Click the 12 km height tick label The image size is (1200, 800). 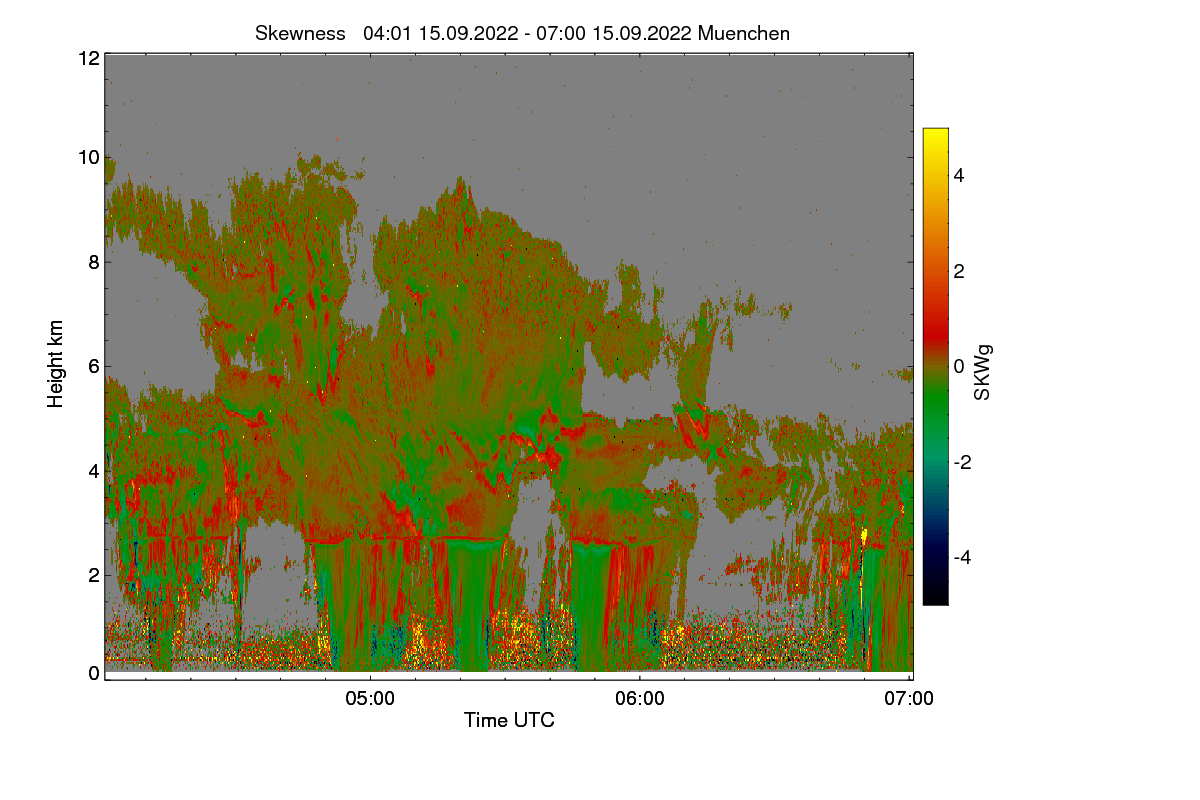coord(88,58)
